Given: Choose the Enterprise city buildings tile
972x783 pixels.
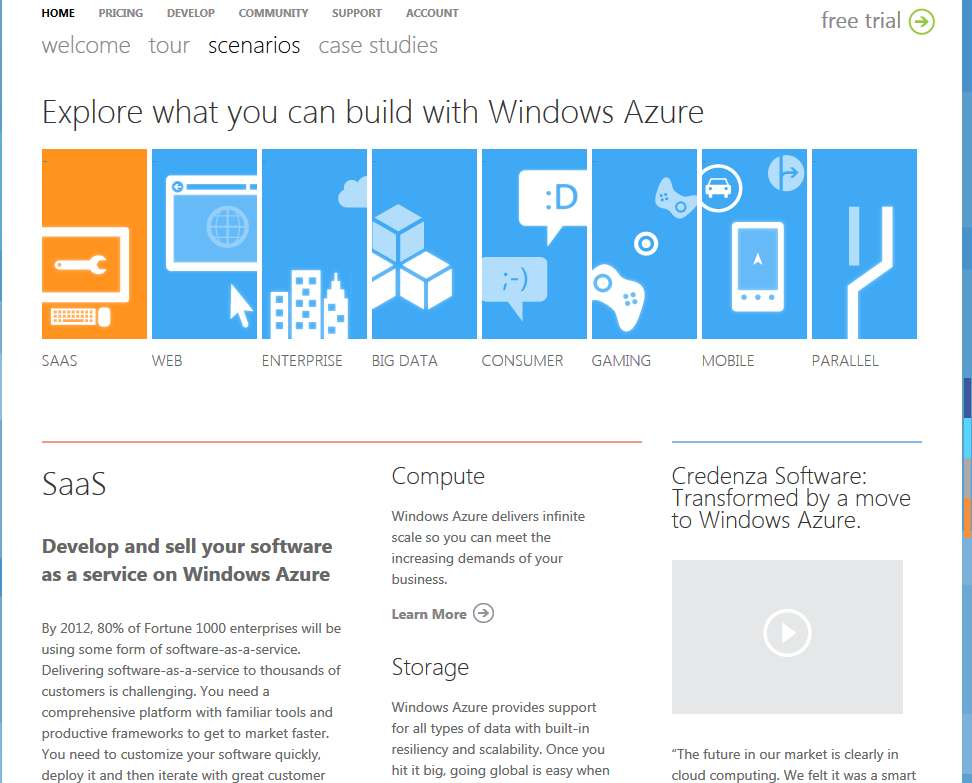Looking at the screenshot, I should 314,244.
